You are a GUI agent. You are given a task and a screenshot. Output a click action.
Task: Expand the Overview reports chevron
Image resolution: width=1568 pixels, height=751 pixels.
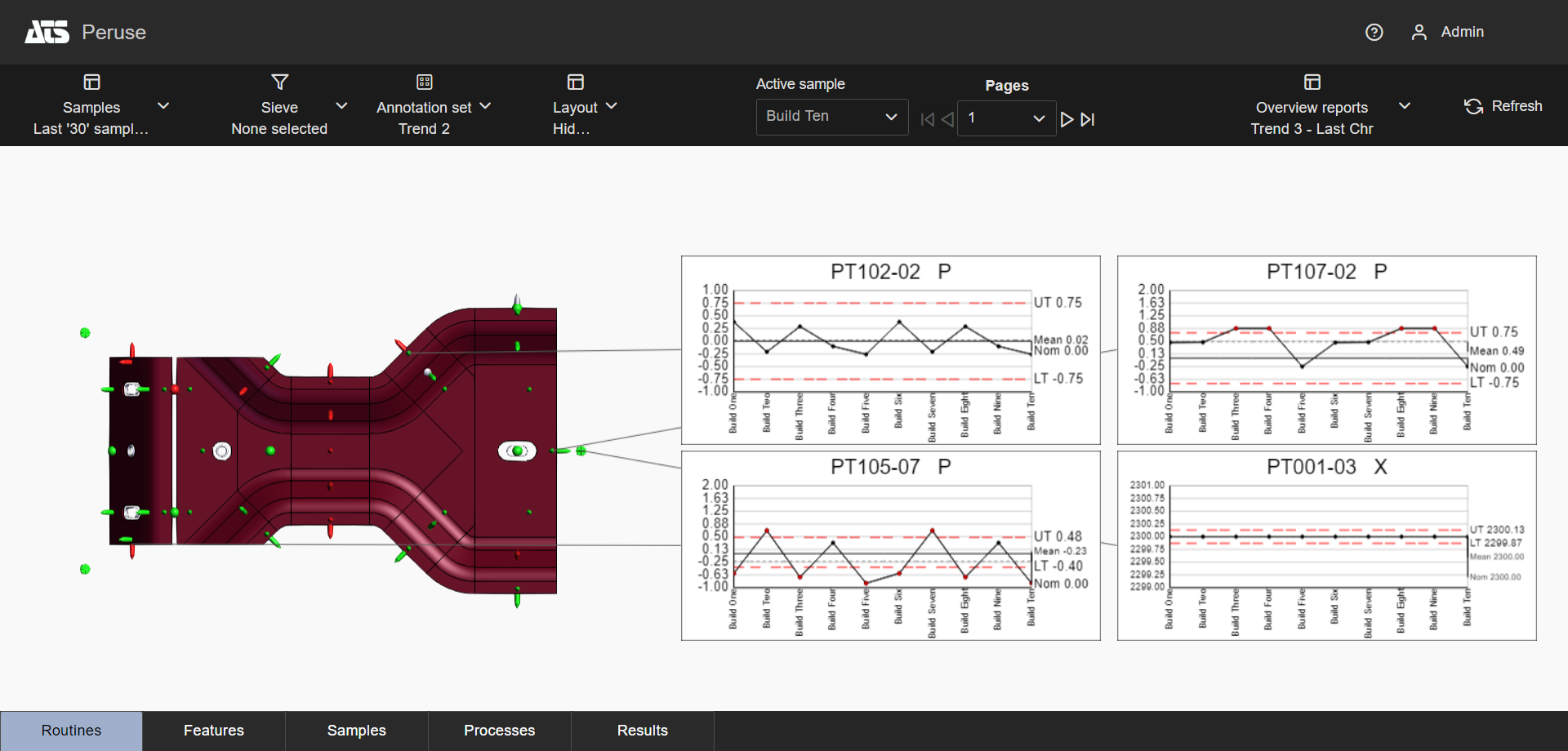pyautogui.click(x=1404, y=106)
